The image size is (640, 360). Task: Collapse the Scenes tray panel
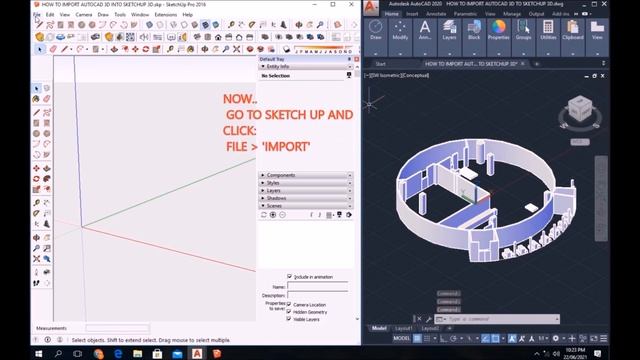click(263, 206)
